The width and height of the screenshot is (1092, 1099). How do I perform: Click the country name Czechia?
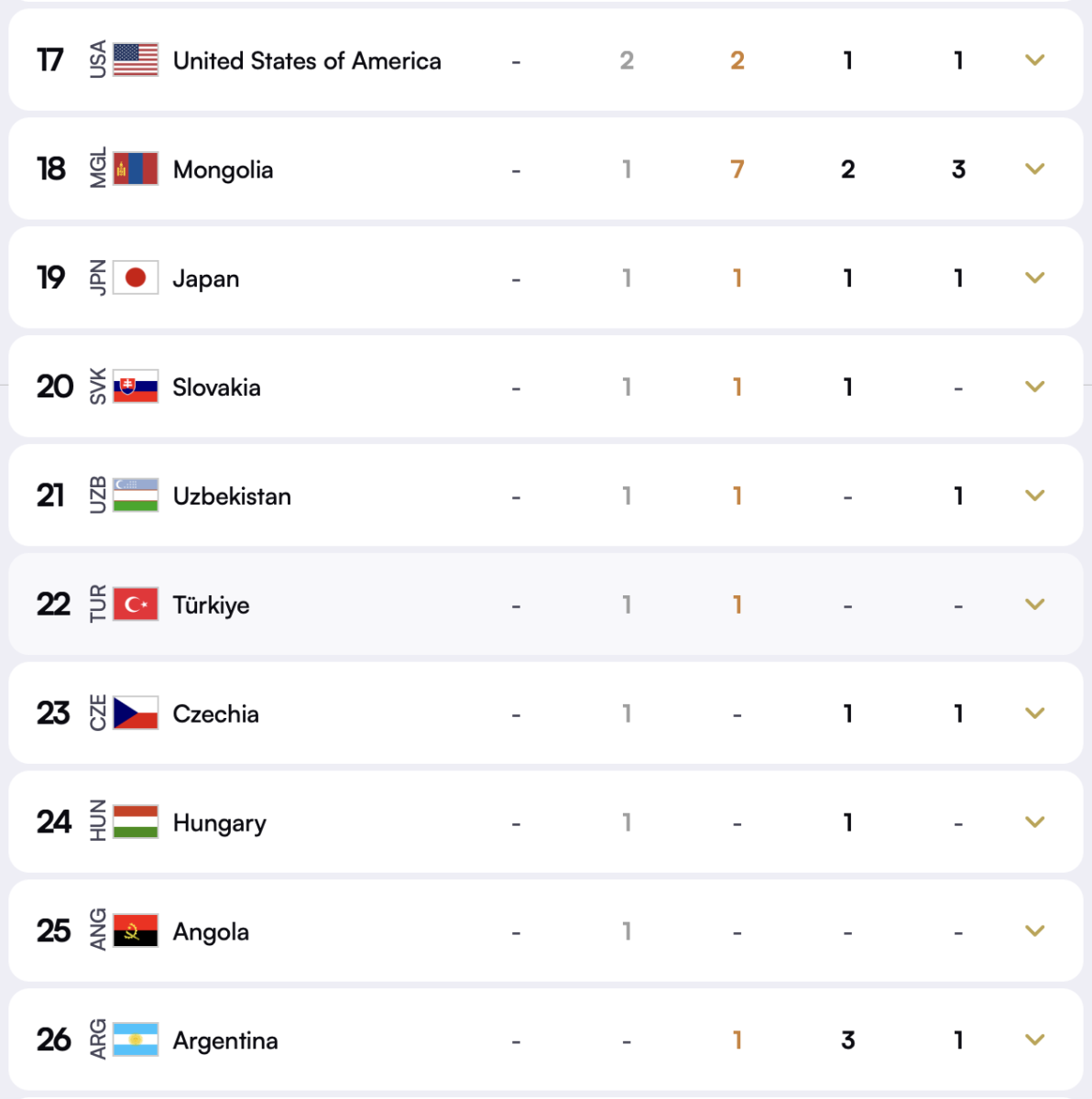coord(215,713)
